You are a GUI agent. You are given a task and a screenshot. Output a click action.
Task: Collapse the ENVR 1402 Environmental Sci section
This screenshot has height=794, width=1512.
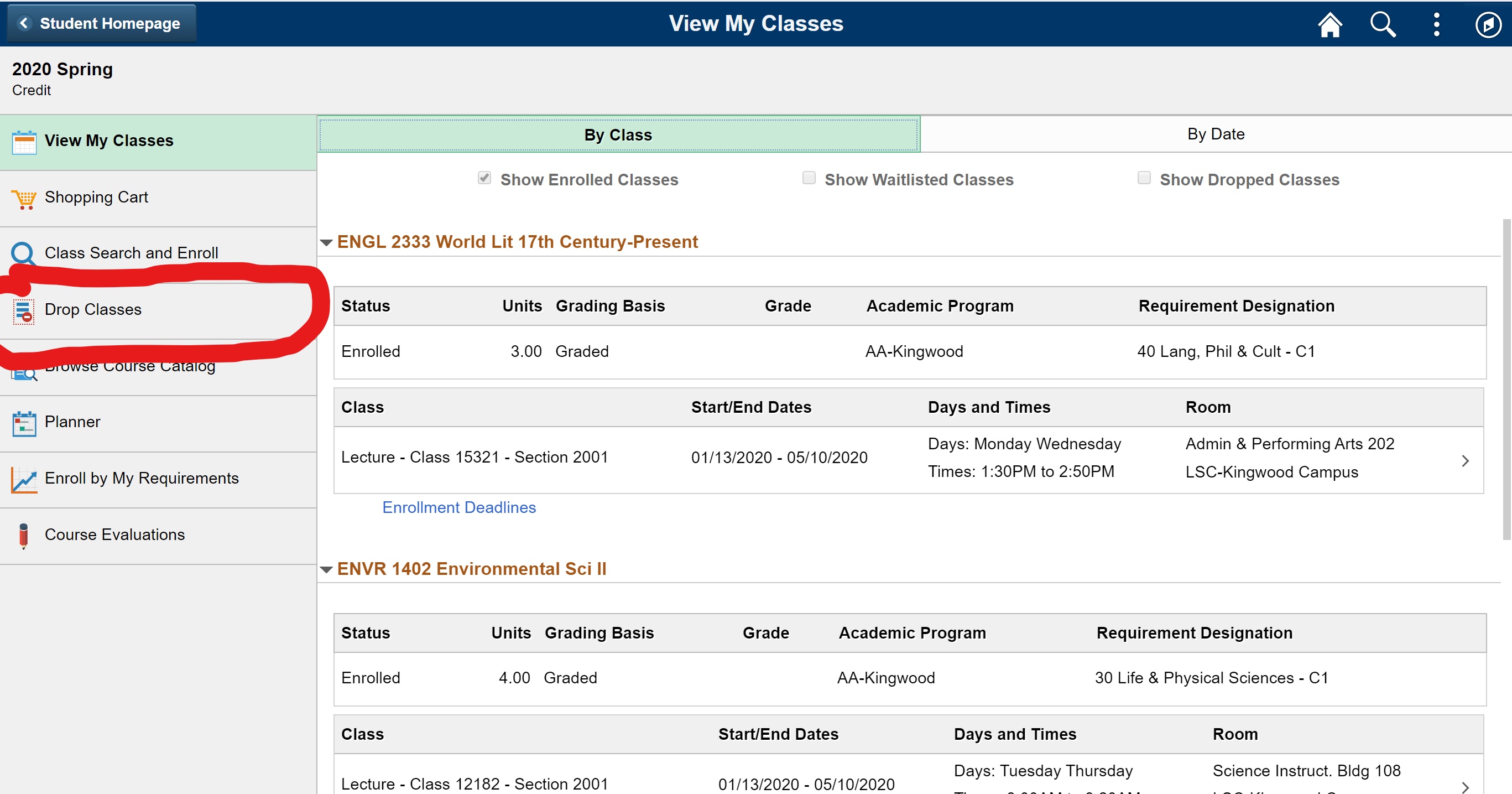click(x=326, y=569)
